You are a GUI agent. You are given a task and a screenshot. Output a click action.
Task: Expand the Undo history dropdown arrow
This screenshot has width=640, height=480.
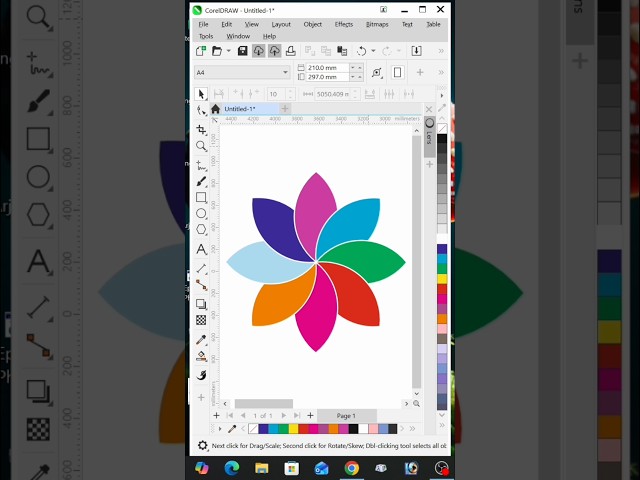[x=373, y=51]
